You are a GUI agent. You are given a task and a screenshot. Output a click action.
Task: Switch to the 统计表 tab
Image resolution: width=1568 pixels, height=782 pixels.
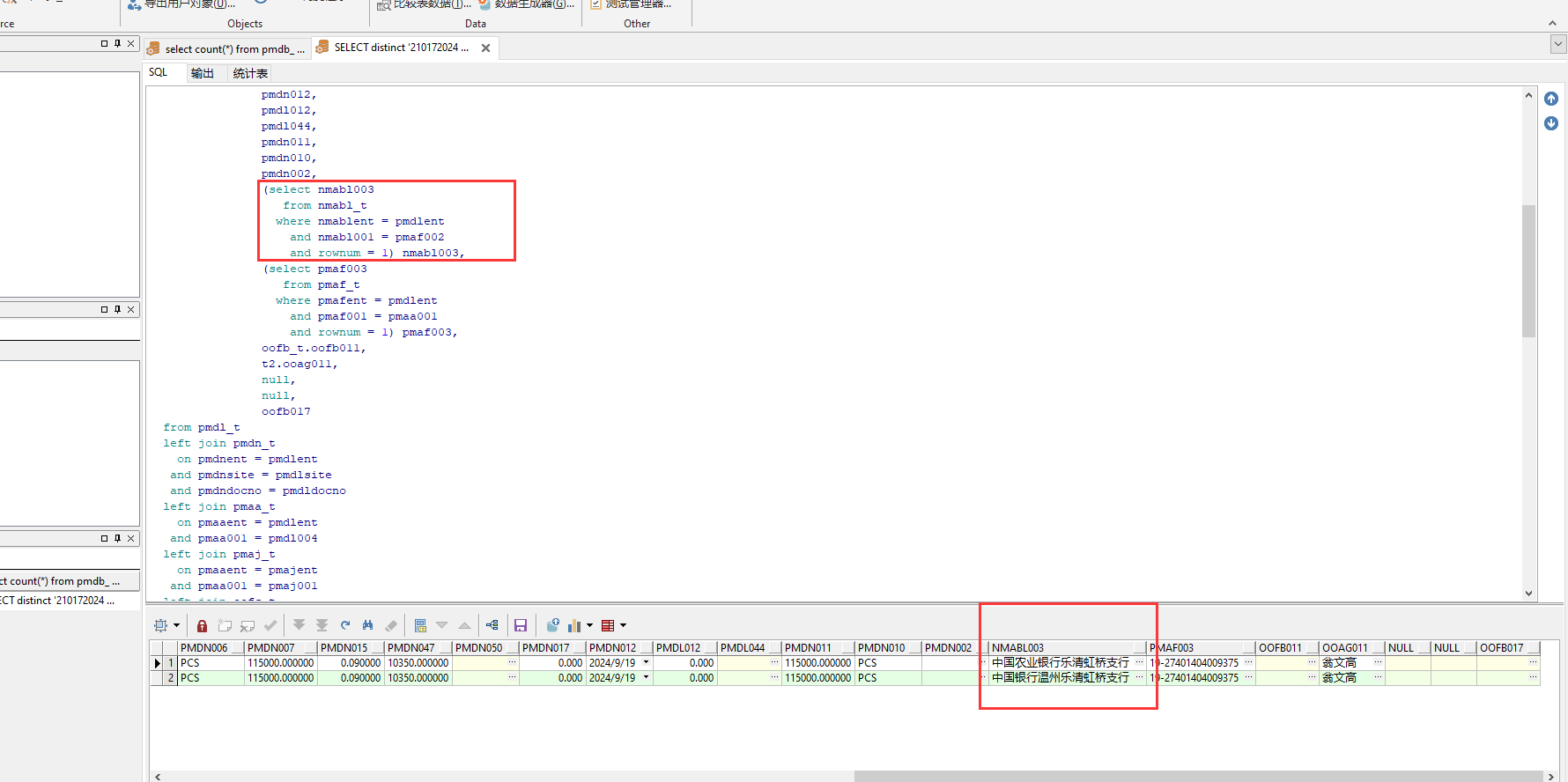pyautogui.click(x=250, y=73)
